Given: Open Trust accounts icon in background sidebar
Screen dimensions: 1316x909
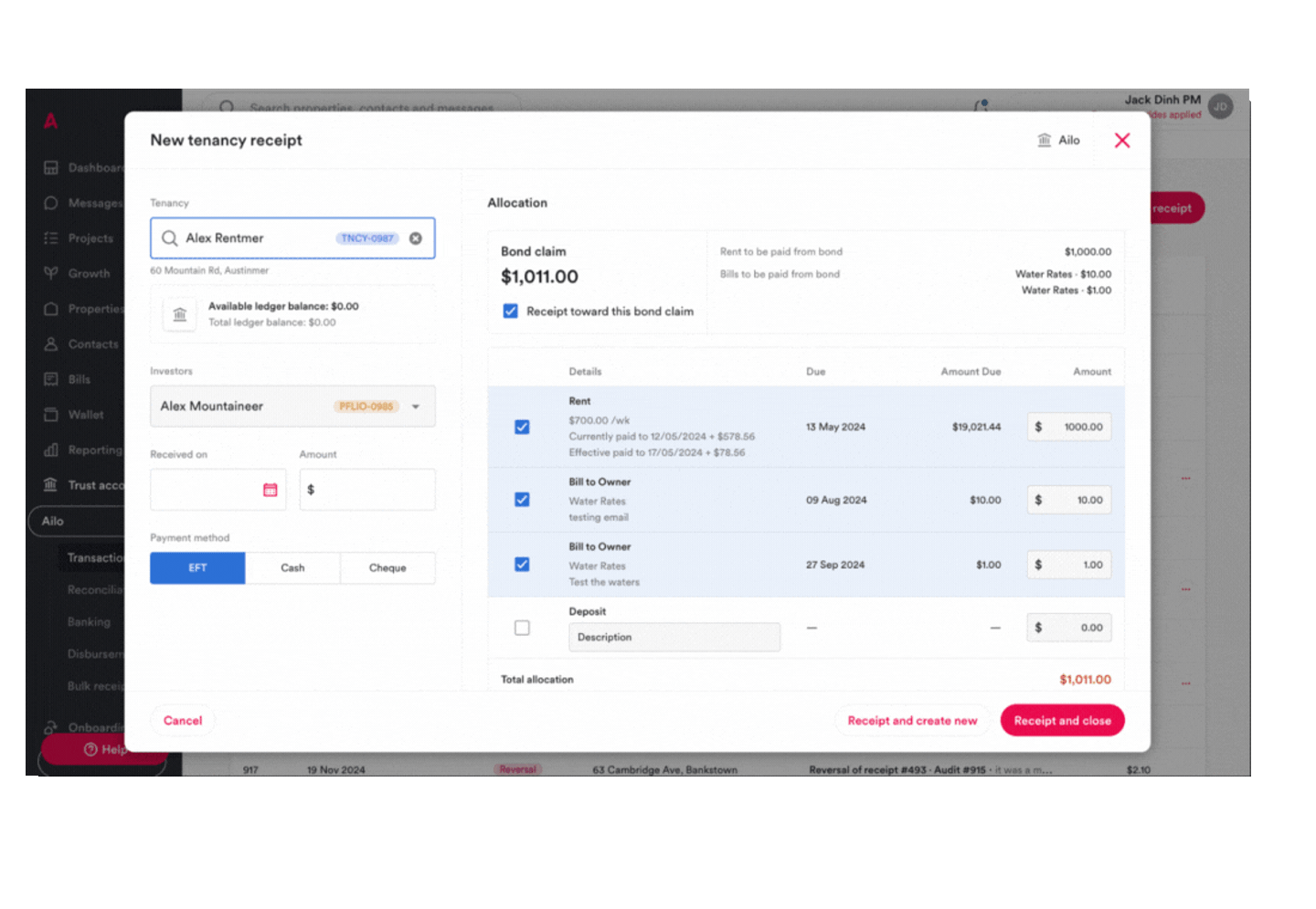Looking at the screenshot, I should 51,485.
